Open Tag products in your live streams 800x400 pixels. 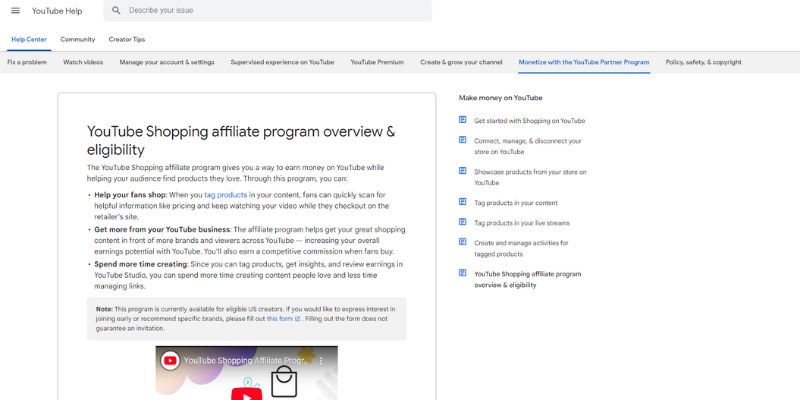[x=522, y=223]
